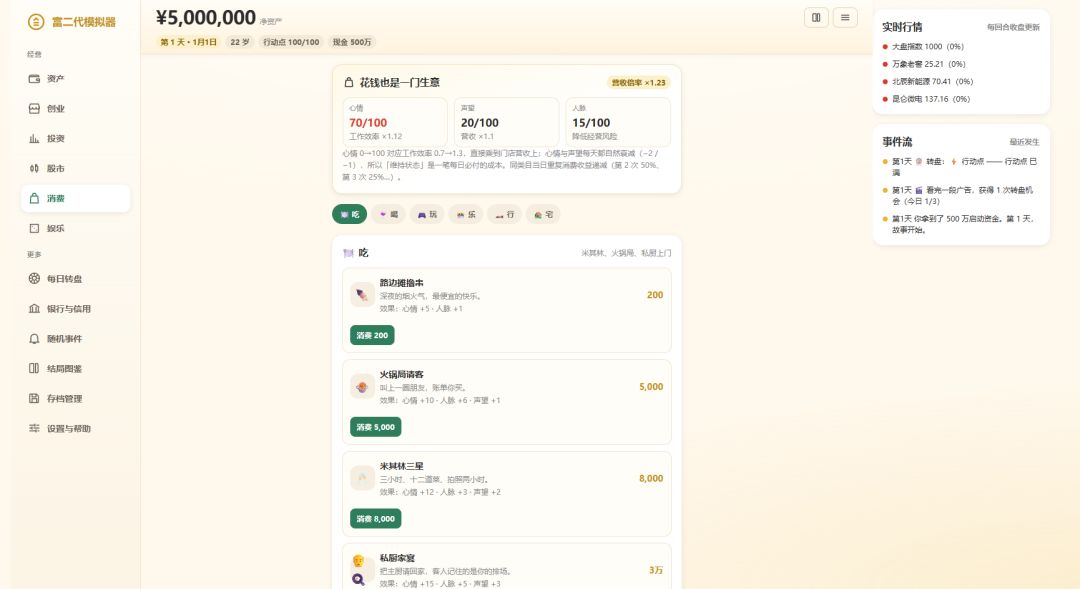
Task: Switch to the 吃 category tab
Action: point(349,214)
